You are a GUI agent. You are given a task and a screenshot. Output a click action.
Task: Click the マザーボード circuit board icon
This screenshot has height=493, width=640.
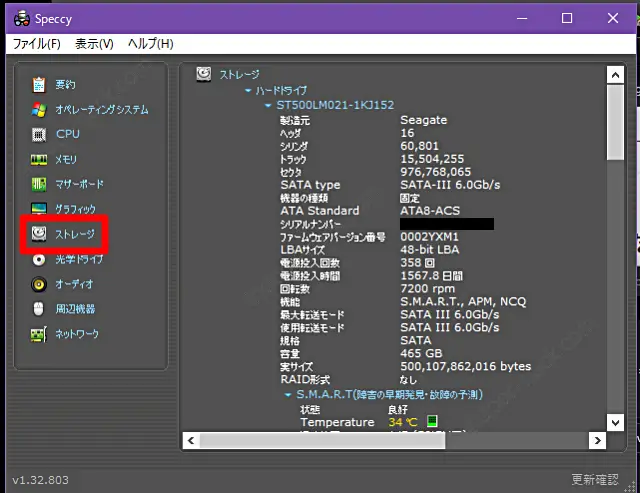(x=39, y=184)
